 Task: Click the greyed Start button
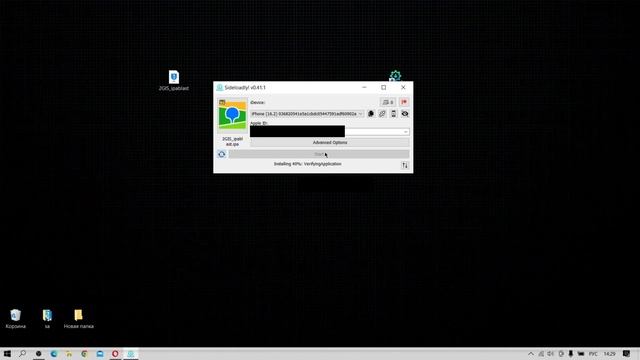coord(319,154)
